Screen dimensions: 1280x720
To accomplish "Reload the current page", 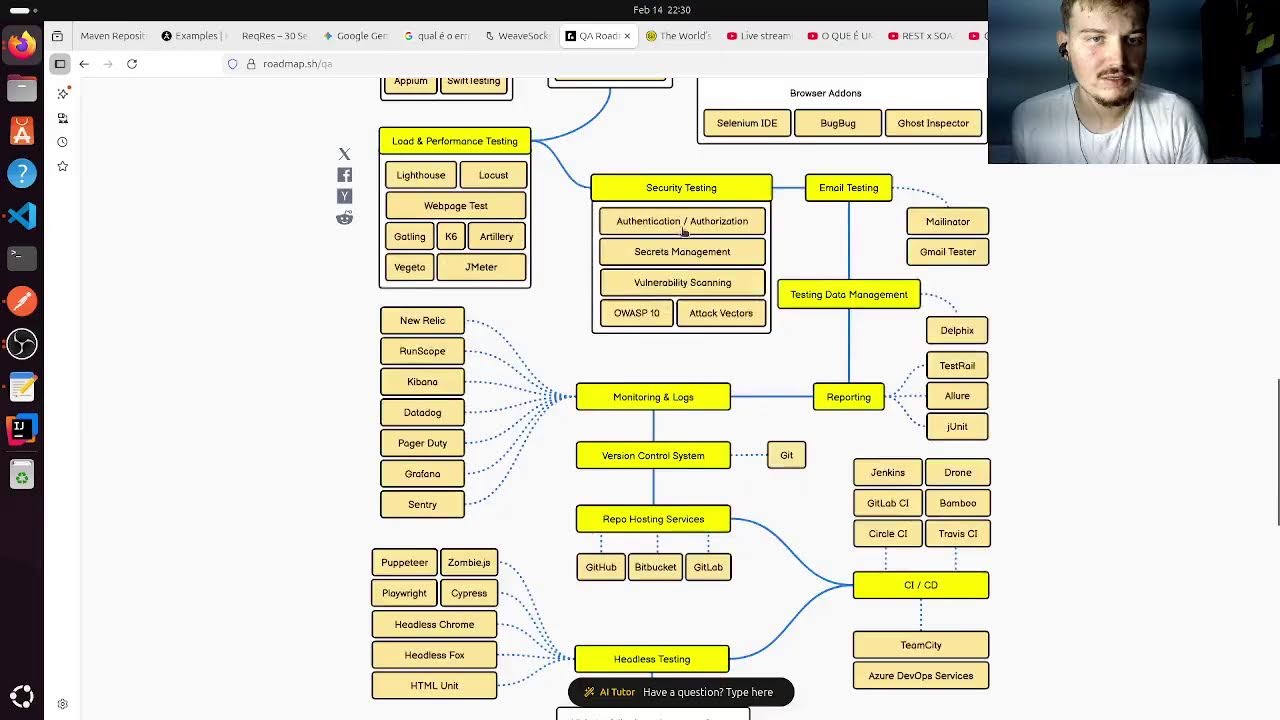I will click(132, 64).
